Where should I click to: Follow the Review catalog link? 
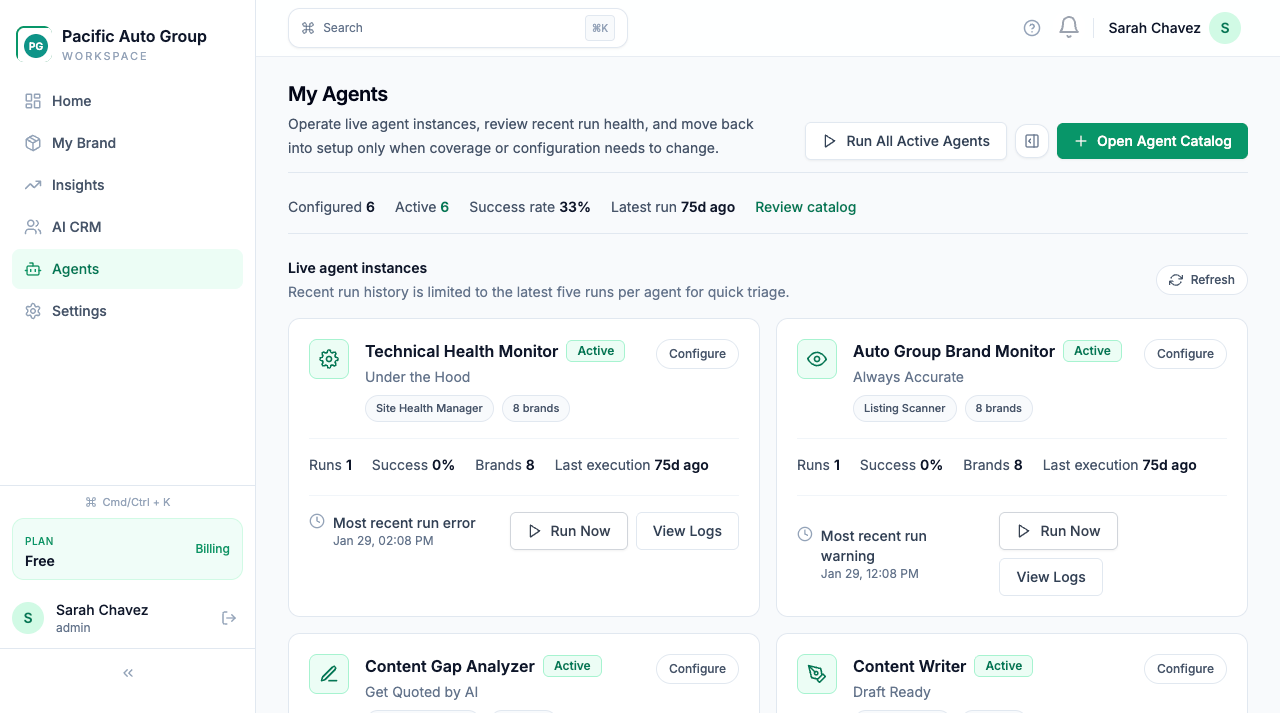(805, 207)
